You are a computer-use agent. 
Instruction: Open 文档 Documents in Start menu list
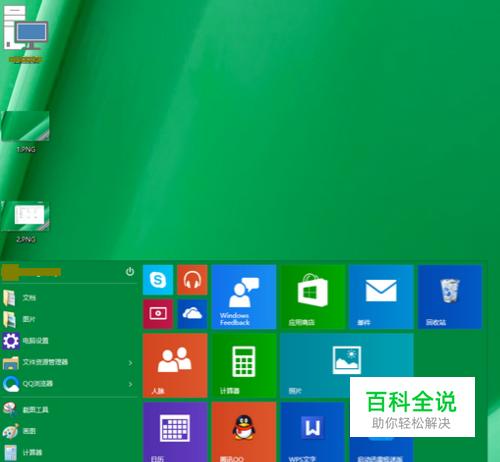coord(68,298)
